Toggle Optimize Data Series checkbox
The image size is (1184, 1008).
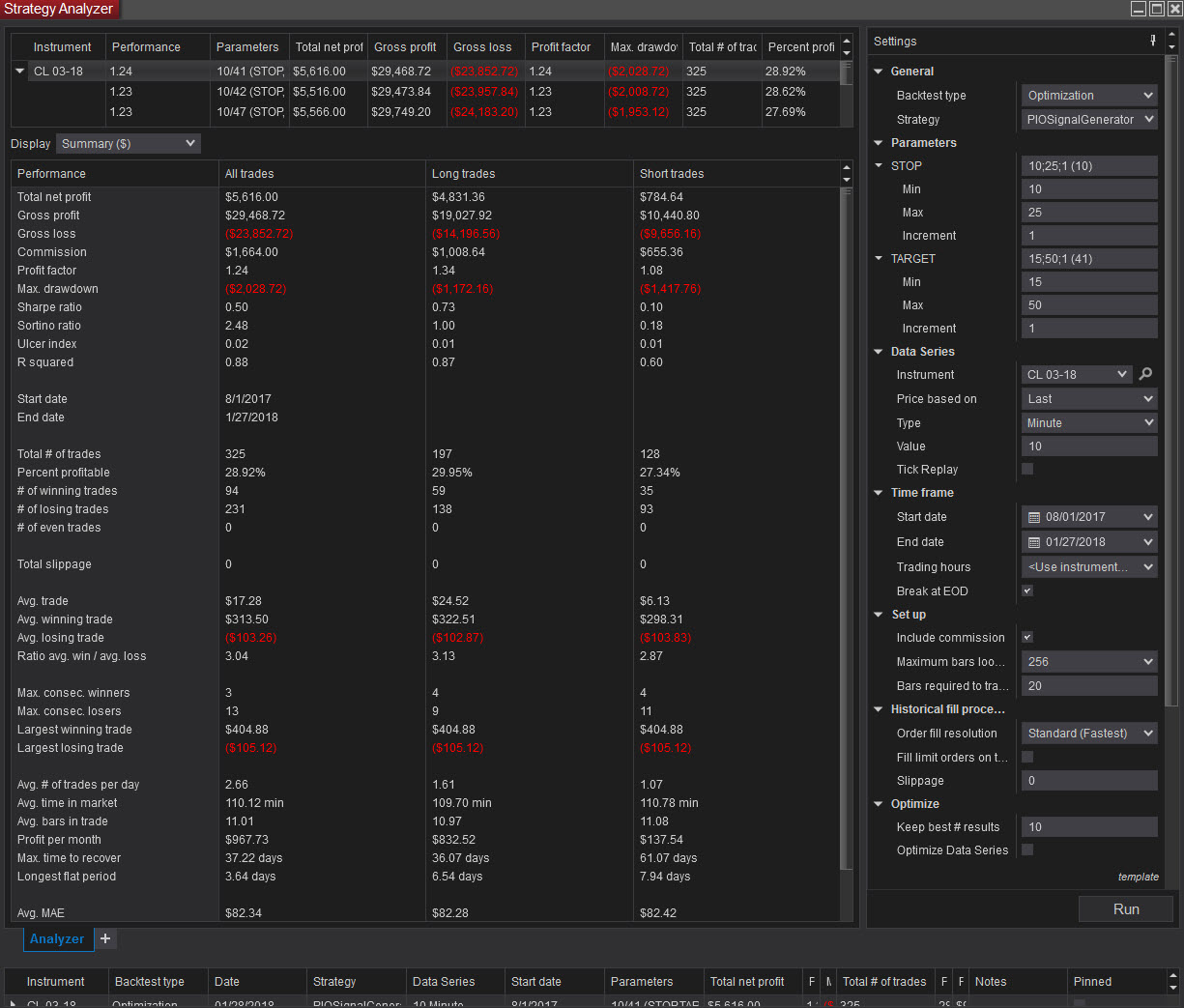[1027, 850]
